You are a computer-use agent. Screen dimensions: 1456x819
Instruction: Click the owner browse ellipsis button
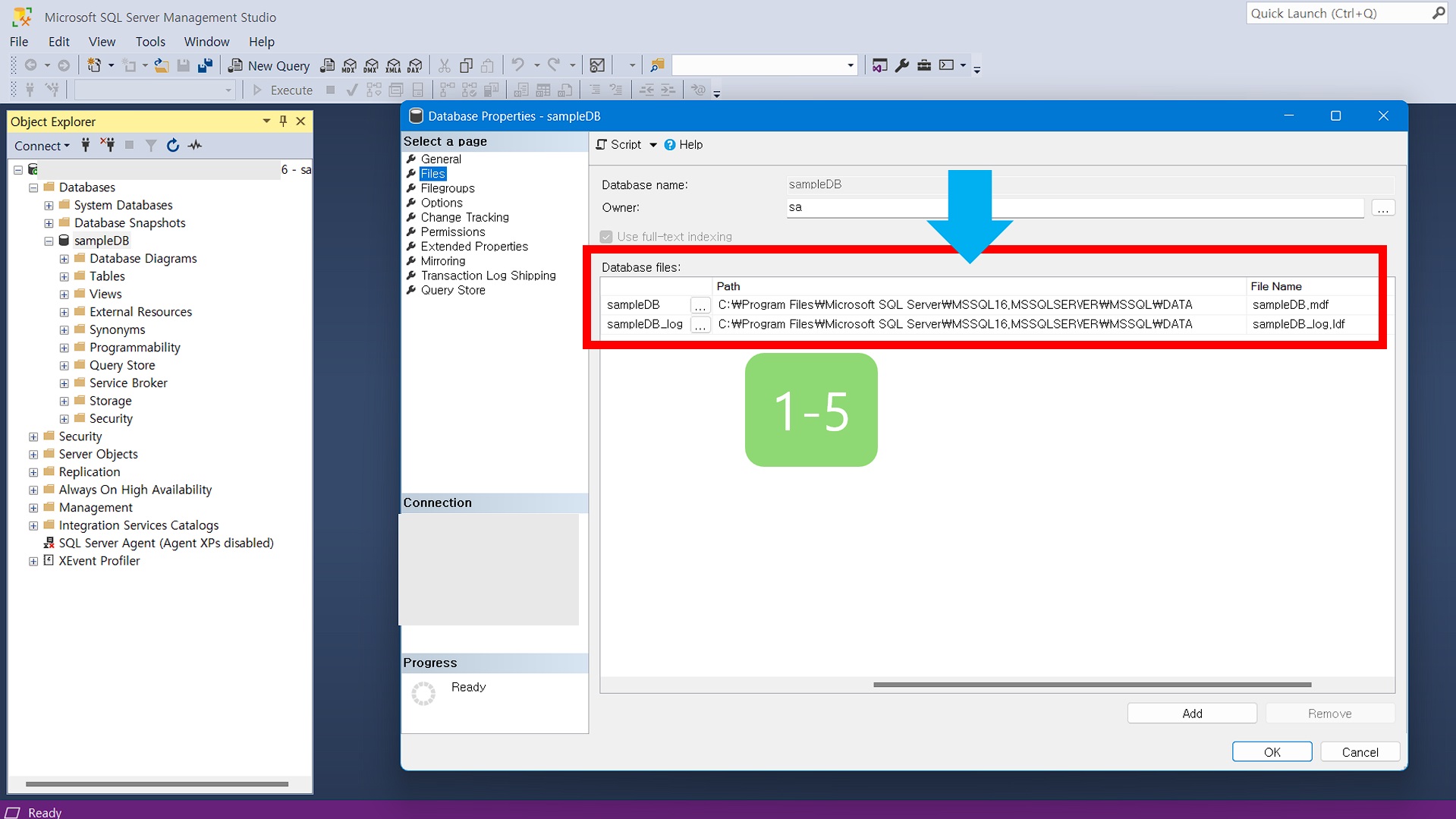pyautogui.click(x=1382, y=208)
